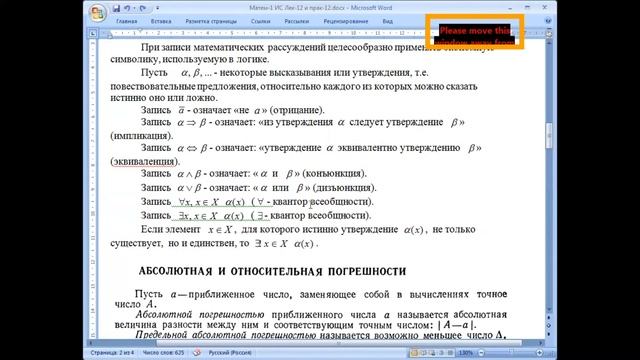Screen dimensions: 640x360
Task: Click italic phrase 'Предельной абсолютной погрешностью'
Action: [225, 335]
